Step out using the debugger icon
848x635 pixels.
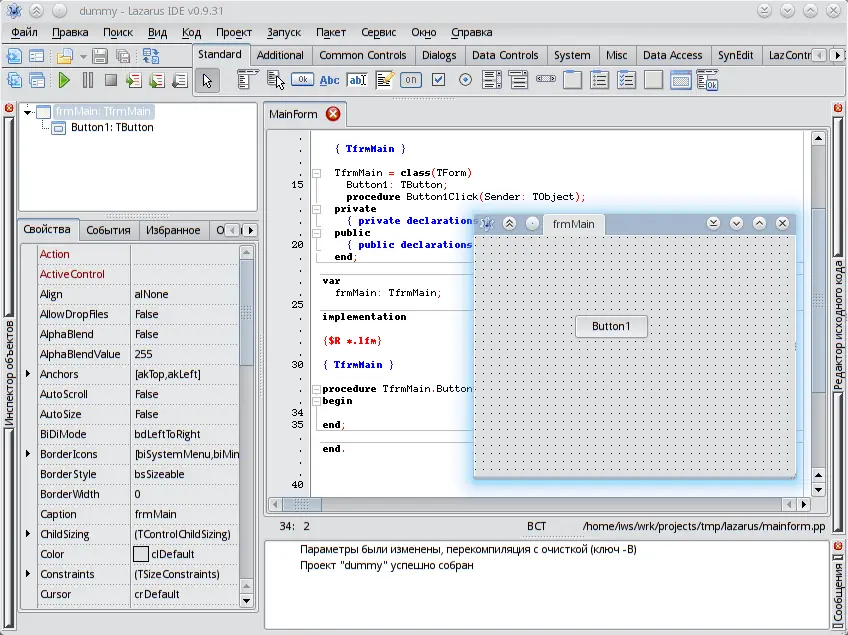180,81
